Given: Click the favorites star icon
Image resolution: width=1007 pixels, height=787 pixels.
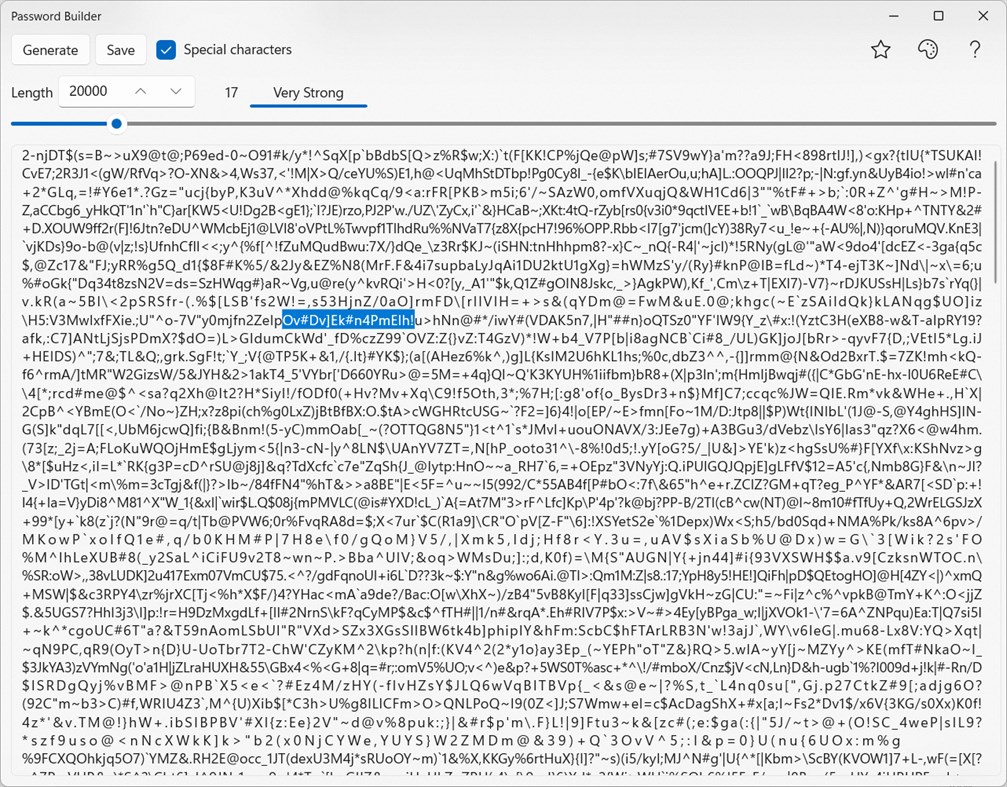Looking at the screenshot, I should (880, 49).
